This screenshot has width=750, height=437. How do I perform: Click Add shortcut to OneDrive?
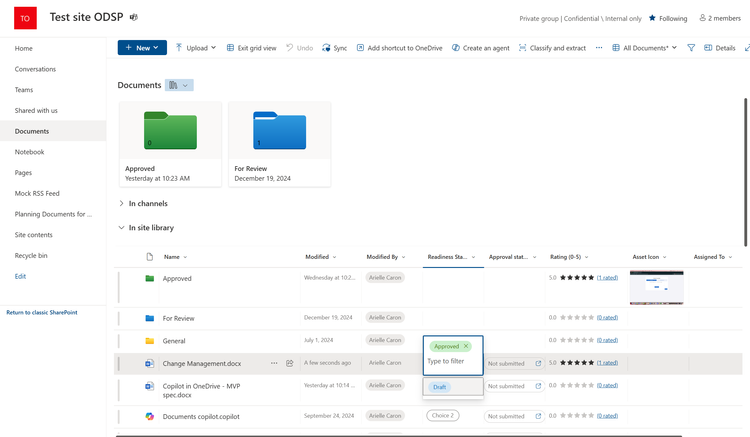click(399, 48)
